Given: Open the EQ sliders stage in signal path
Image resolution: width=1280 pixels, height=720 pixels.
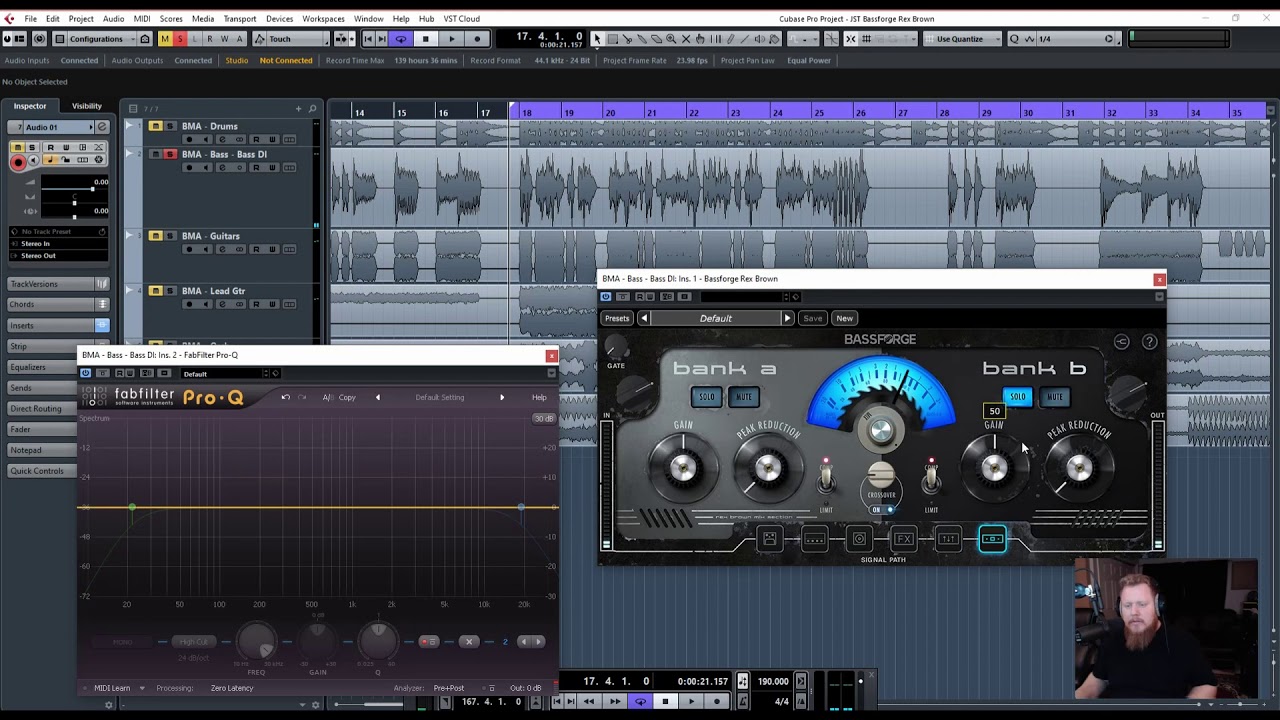Looking at the screenshot, I should [x=948, y=539].
